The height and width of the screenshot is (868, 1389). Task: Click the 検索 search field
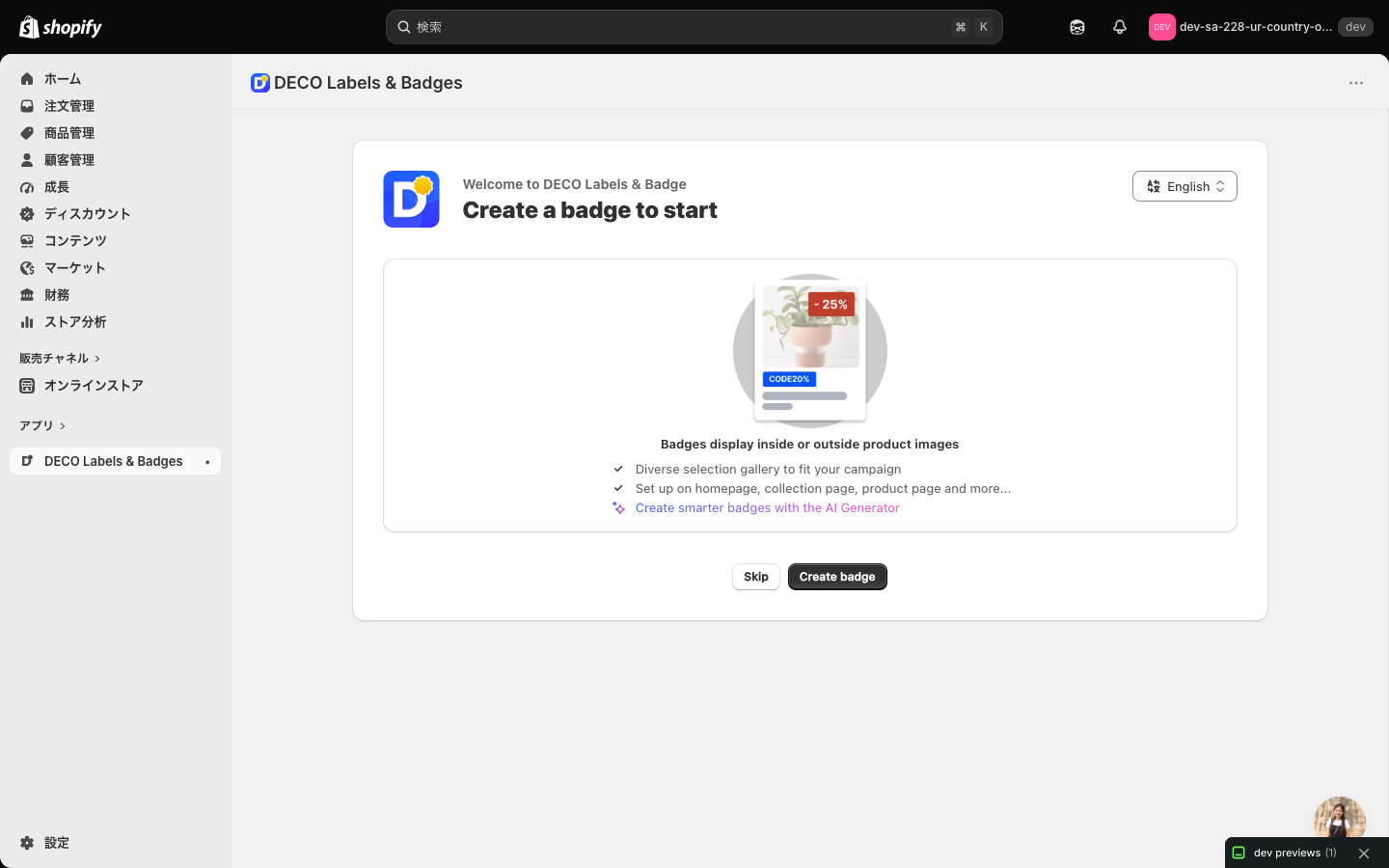click(x=694, y=27)
